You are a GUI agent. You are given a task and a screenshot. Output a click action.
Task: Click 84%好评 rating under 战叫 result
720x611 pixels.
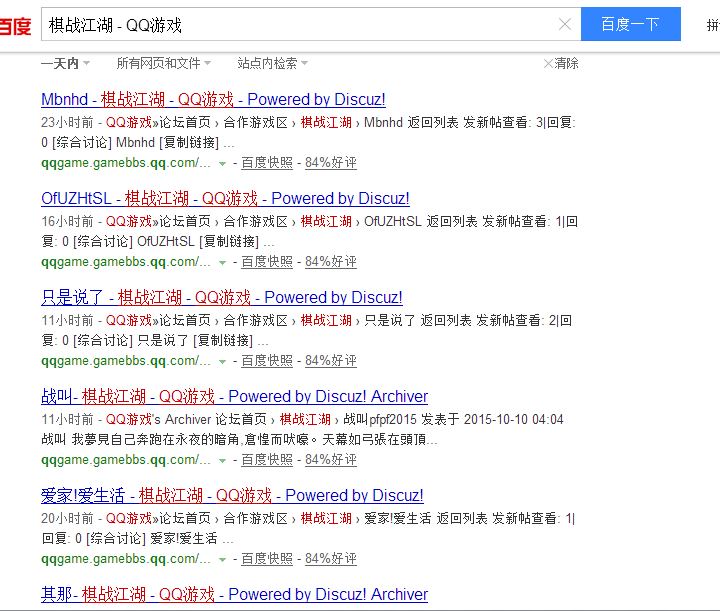tap(331, 460)
